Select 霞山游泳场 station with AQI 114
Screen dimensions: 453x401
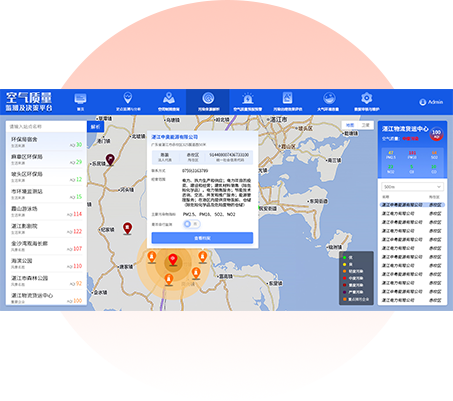pyautogui.click(x=46, y=211)
